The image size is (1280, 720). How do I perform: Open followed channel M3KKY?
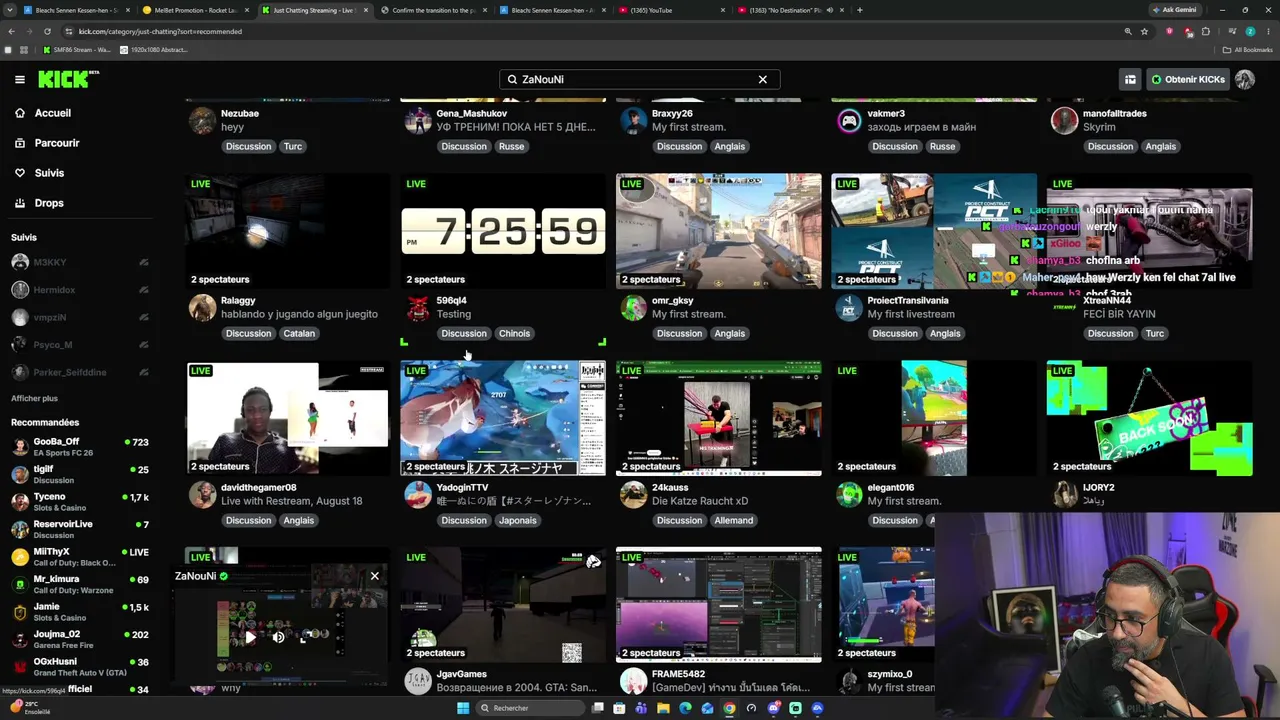pyautogui.click(x=80, y=262)
